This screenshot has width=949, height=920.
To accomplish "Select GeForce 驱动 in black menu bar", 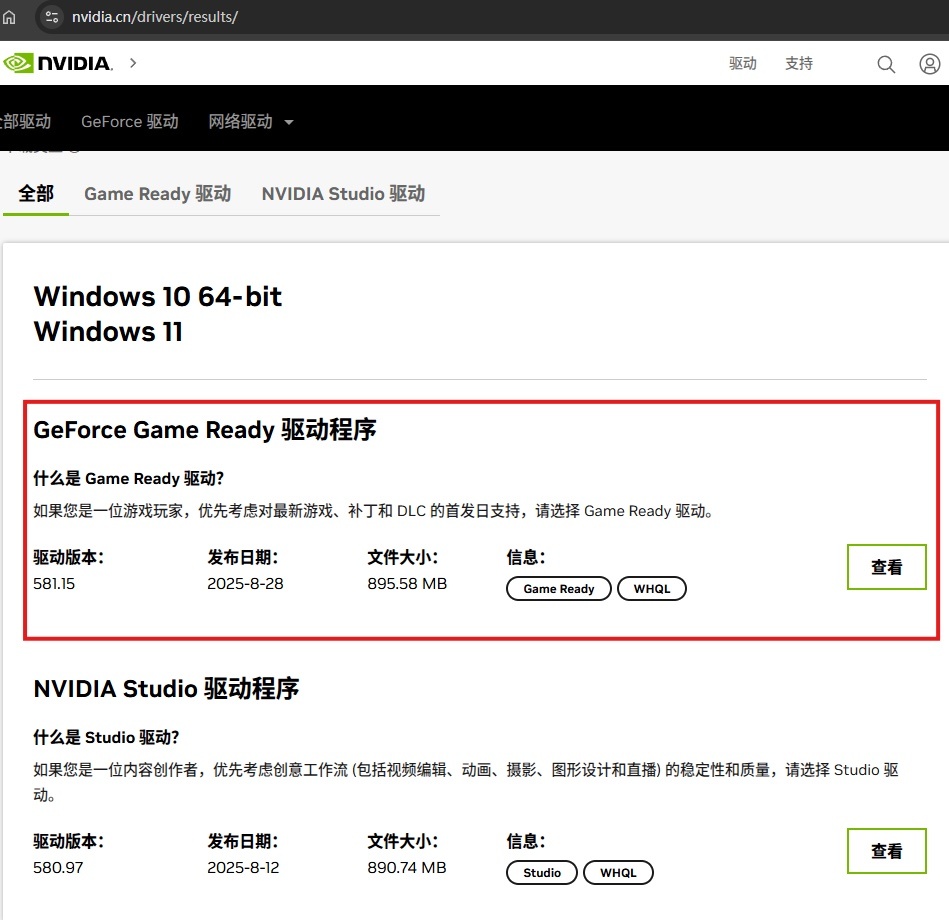I will click(x=130, y=122).
